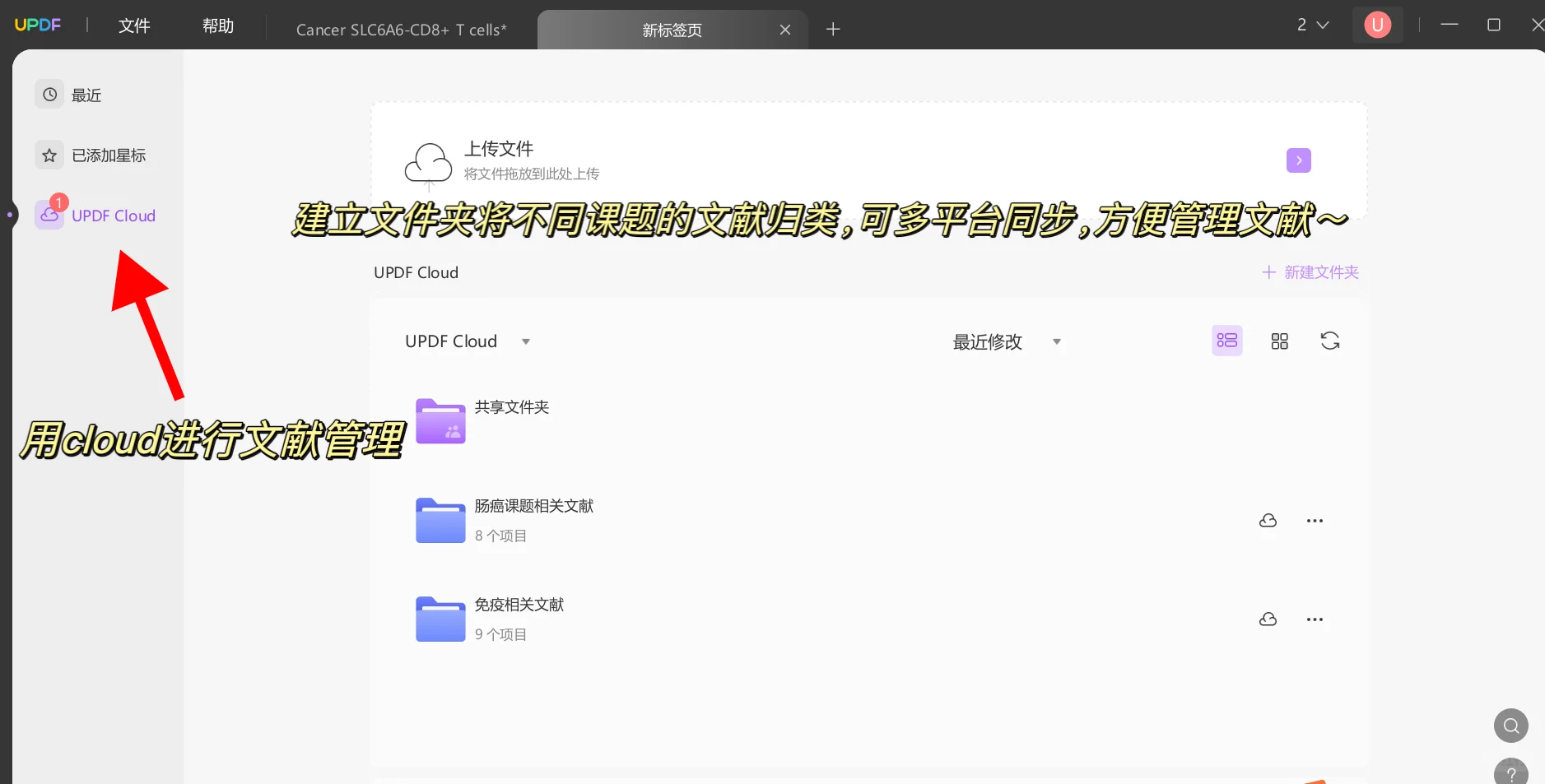
Task: Switch to Cancer SLC6A6-CD8+ T cells tab
Action: tap(401, 30)
